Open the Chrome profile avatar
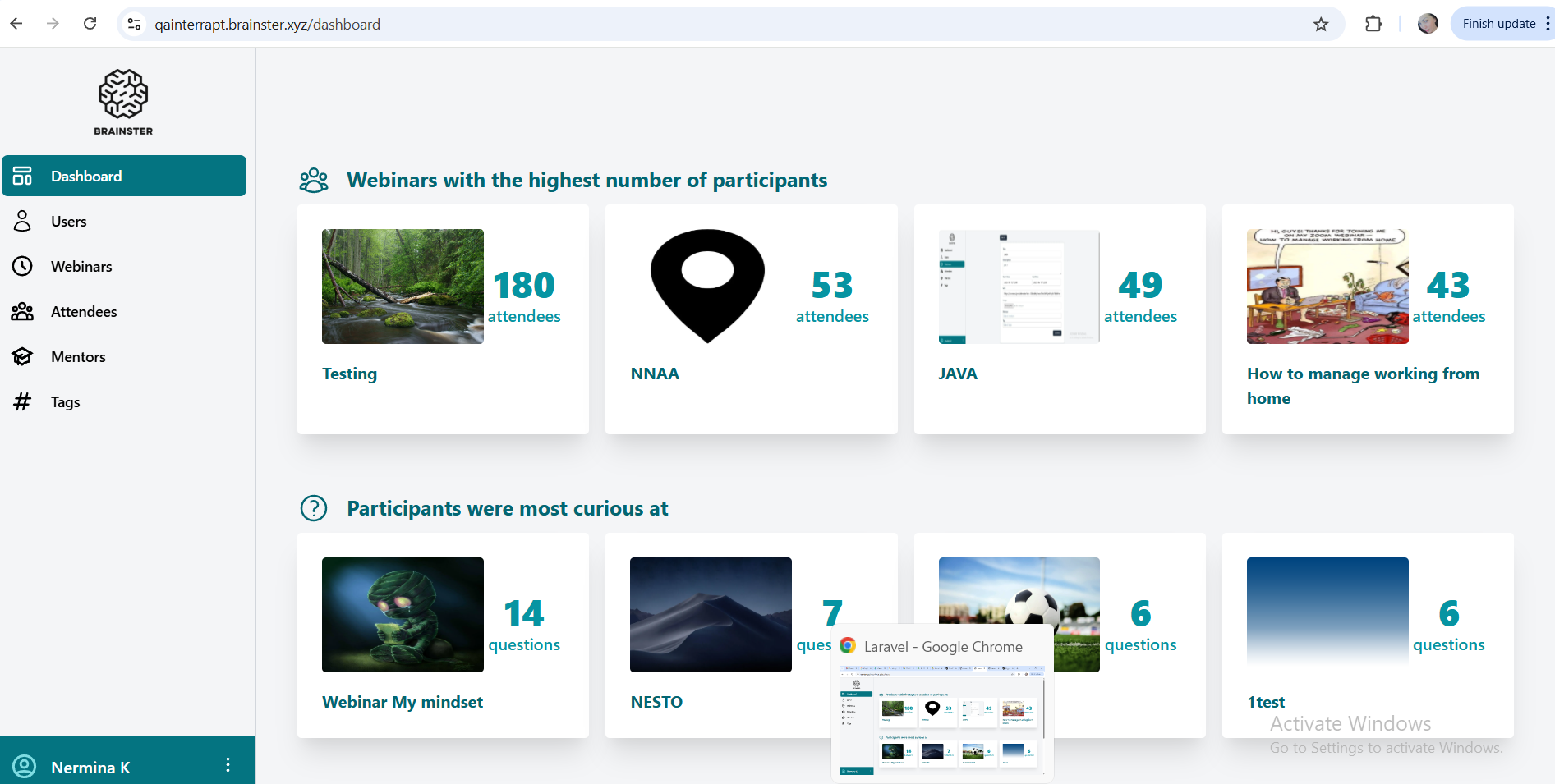Viewport: 1555px width, 784px height. pos(1428,24)
